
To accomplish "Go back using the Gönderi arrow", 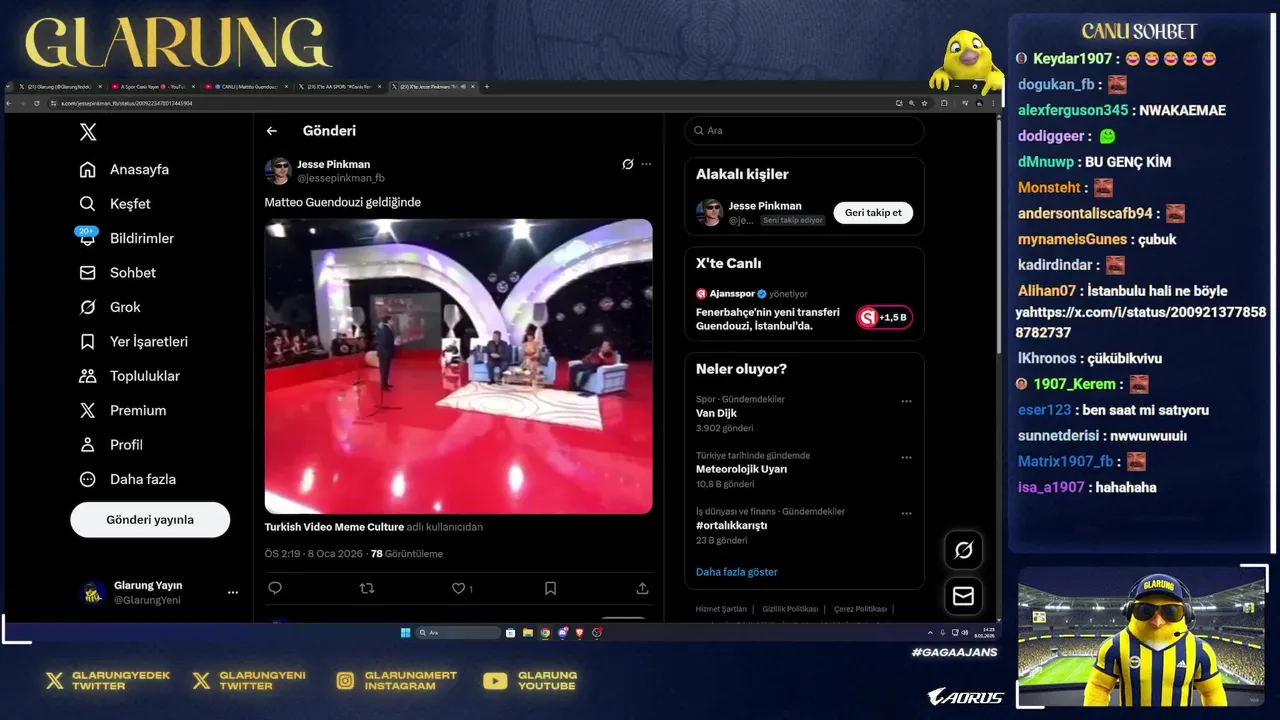I will pyautogui.click(x=271, y=131).
